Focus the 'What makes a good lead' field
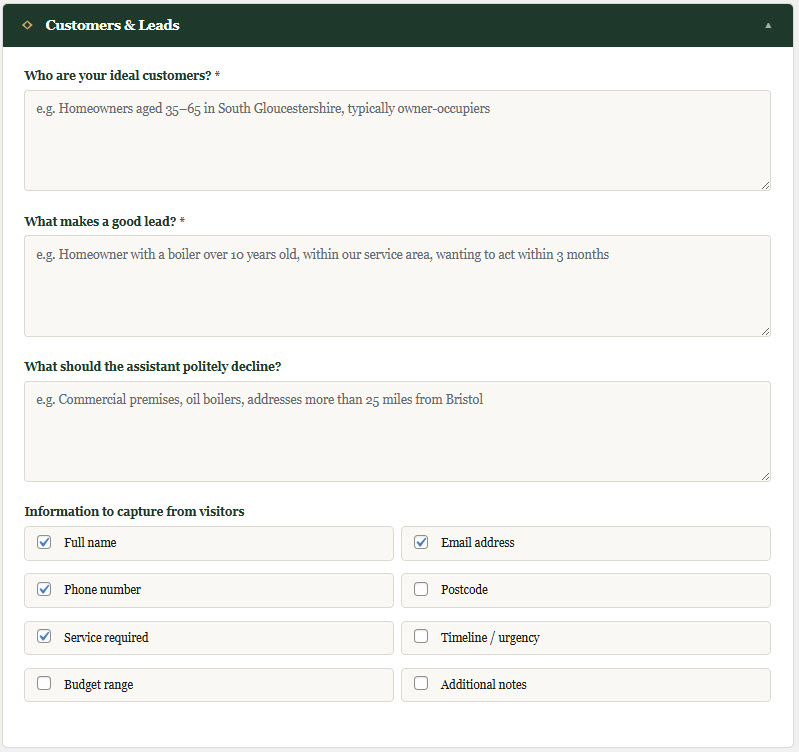 (397, 286)
